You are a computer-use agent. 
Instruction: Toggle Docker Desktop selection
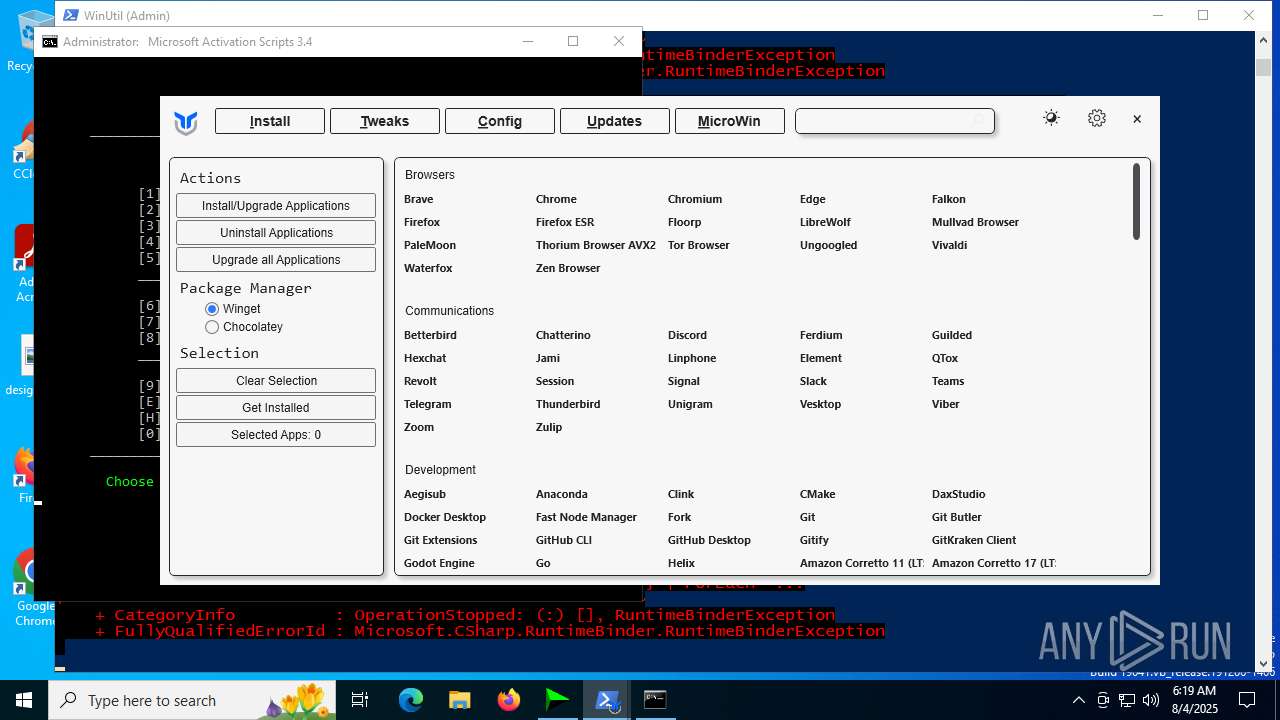445,517
